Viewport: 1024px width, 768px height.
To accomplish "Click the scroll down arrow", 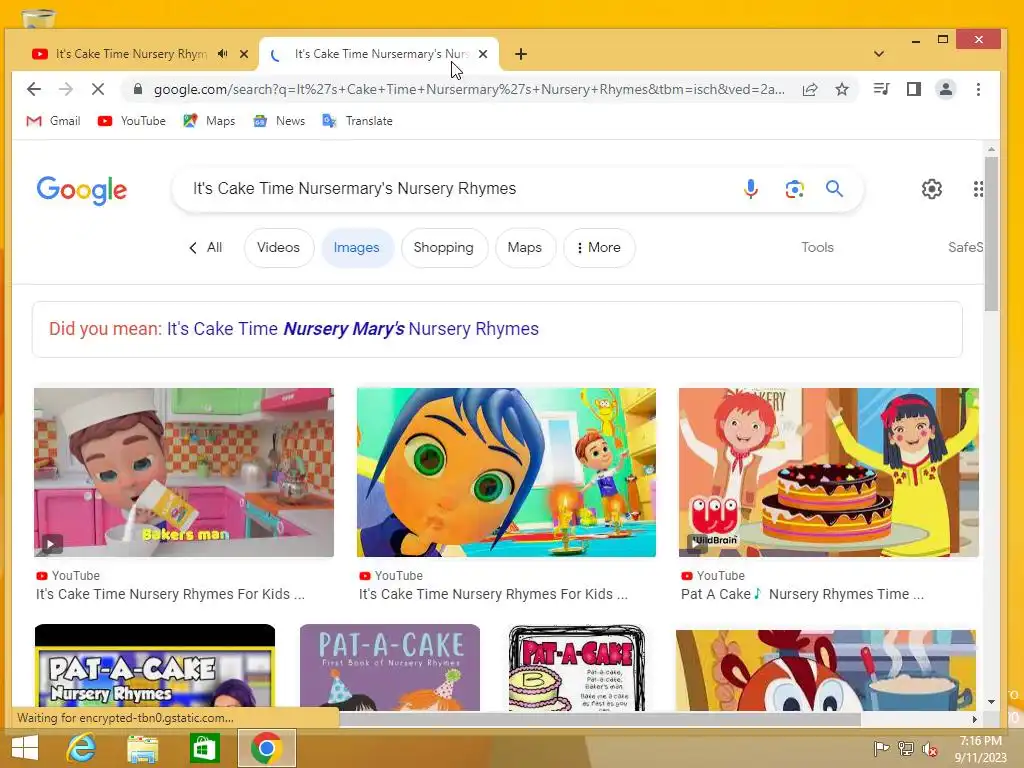I will [x=991, y=702].
